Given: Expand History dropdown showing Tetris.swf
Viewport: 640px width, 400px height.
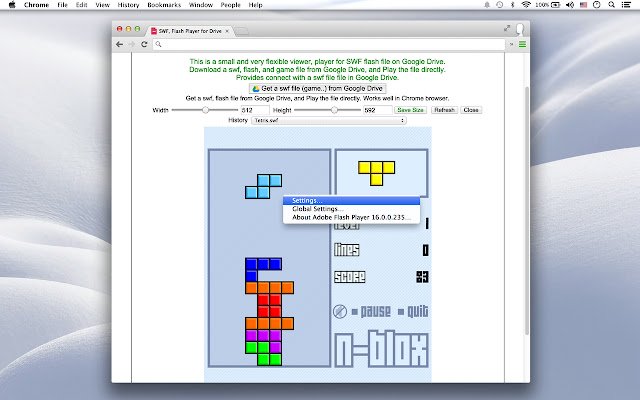Looking at the screenshot, I should point(329,120).
